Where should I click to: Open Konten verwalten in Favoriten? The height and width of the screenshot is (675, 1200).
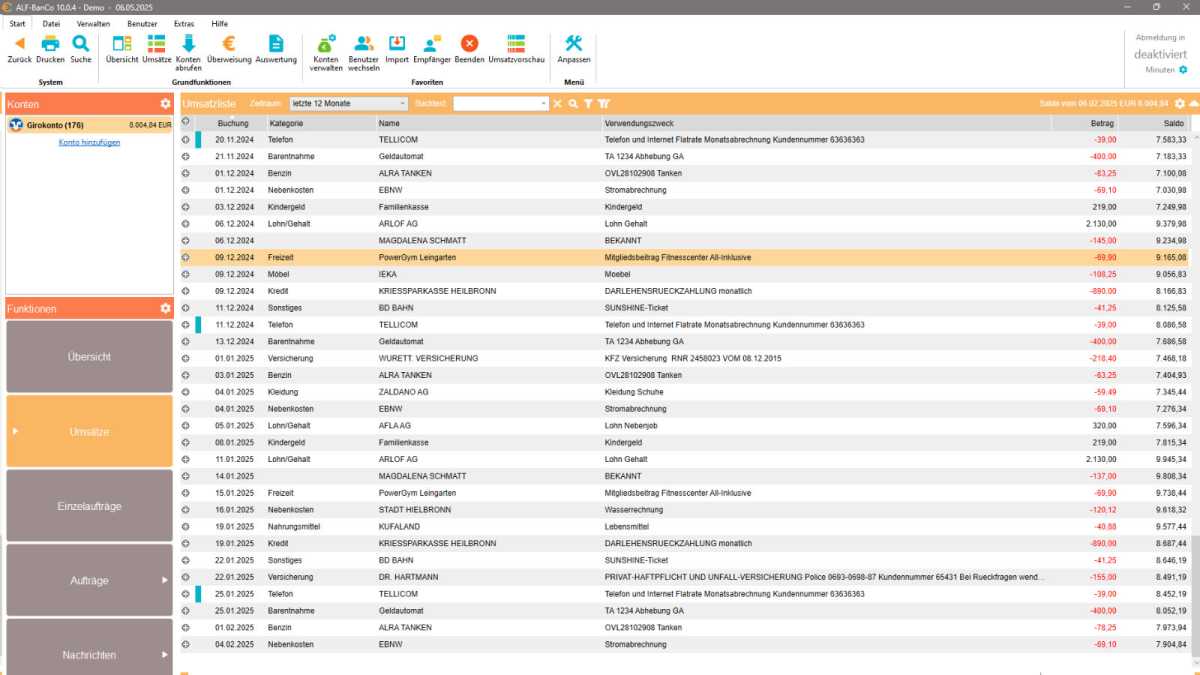coord(325,44)
